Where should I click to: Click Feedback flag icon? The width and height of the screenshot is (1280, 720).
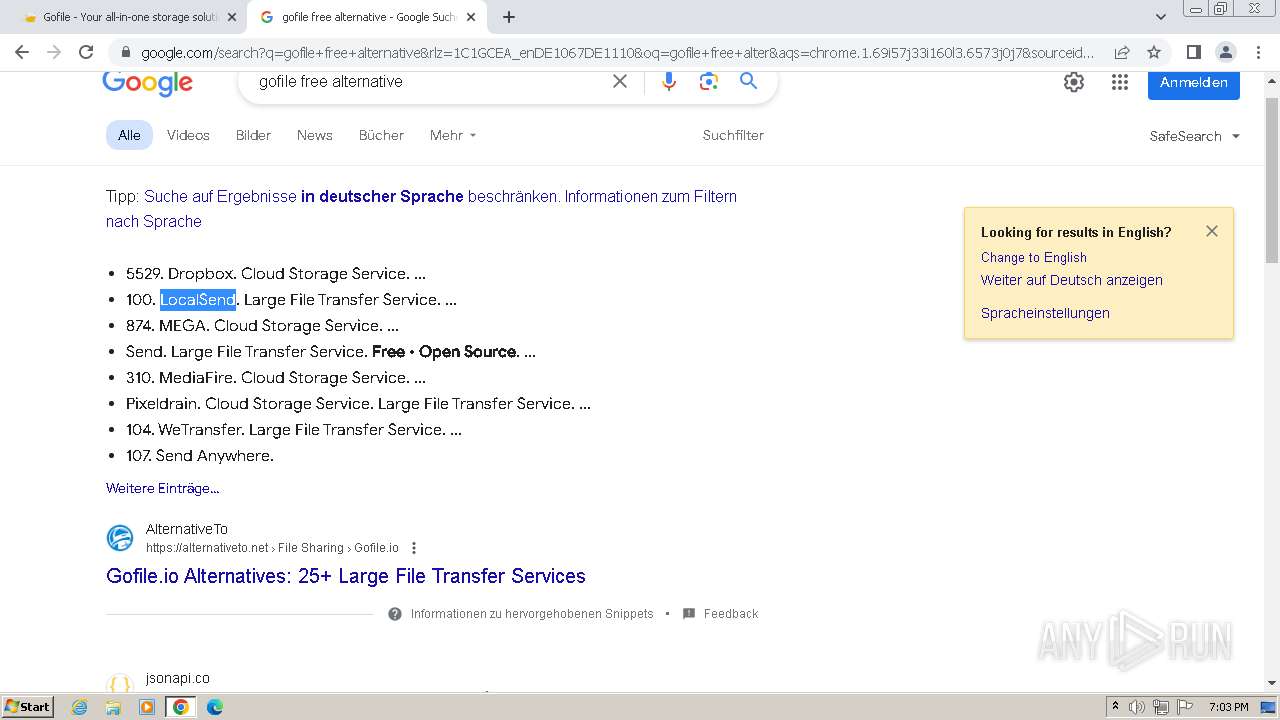689,614
